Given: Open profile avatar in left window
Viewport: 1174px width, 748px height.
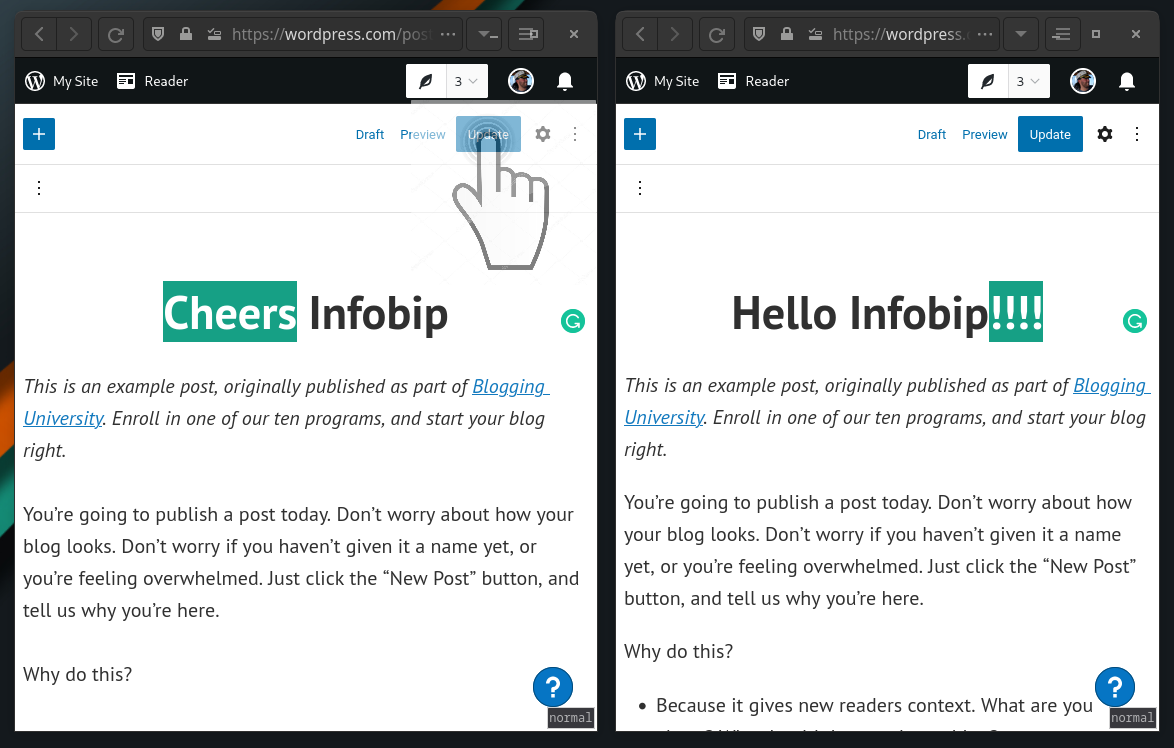Looking at the screenshot, I should (521, 81).
